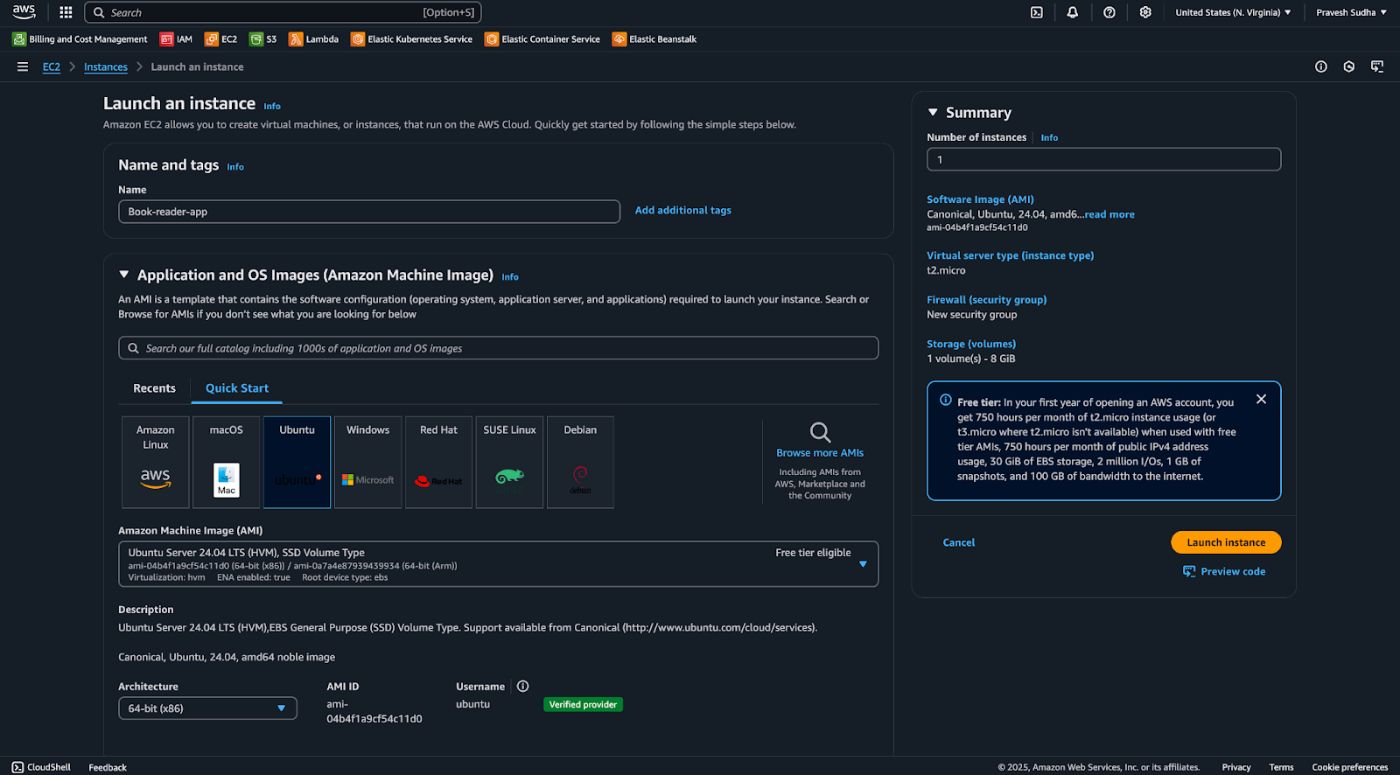Select the Amazon Linux AMI tile
The width and height of the screenshot is (1400, 775).
point(155,462)
